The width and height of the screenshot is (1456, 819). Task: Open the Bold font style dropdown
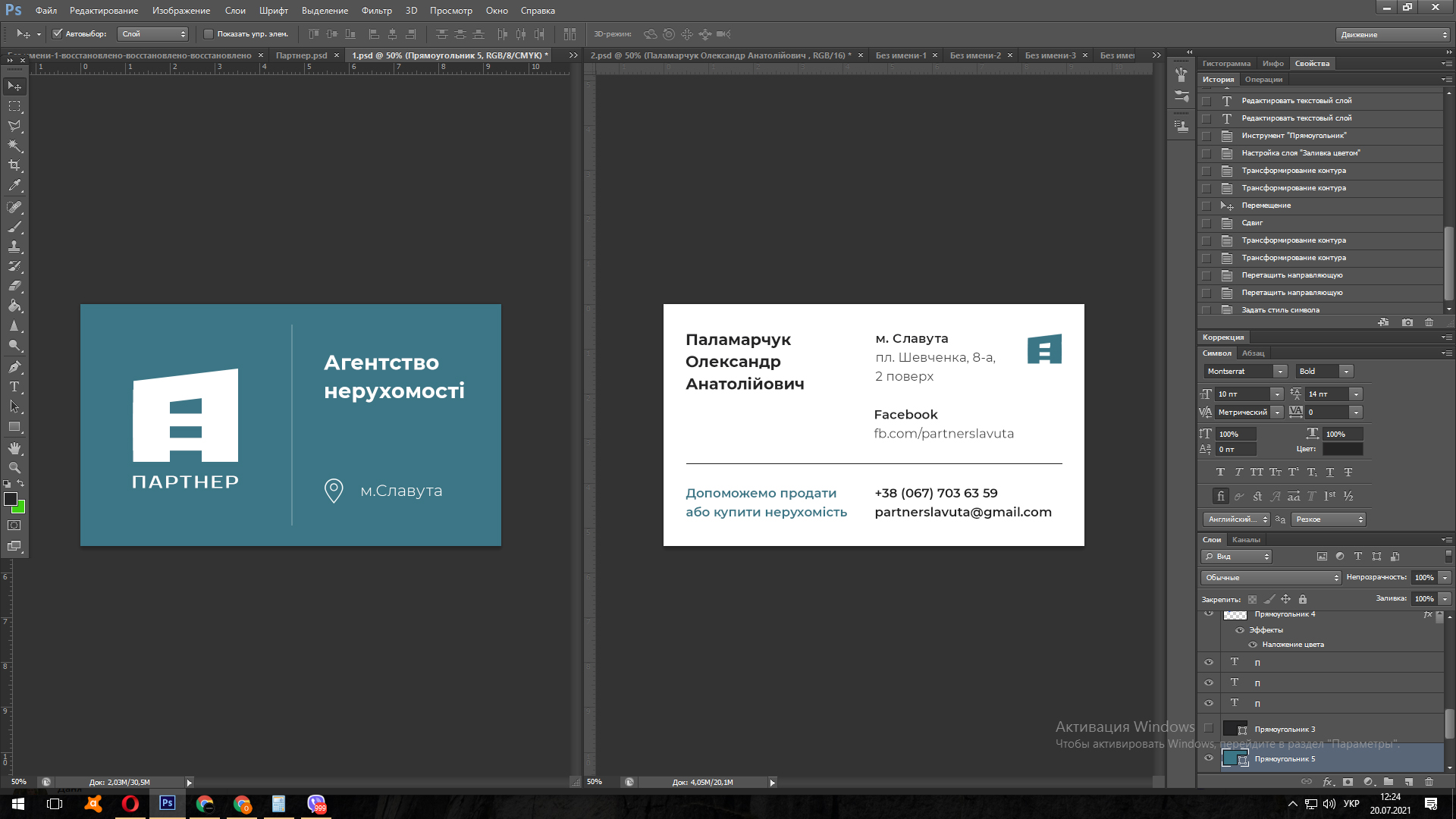tap(1346, 372)
